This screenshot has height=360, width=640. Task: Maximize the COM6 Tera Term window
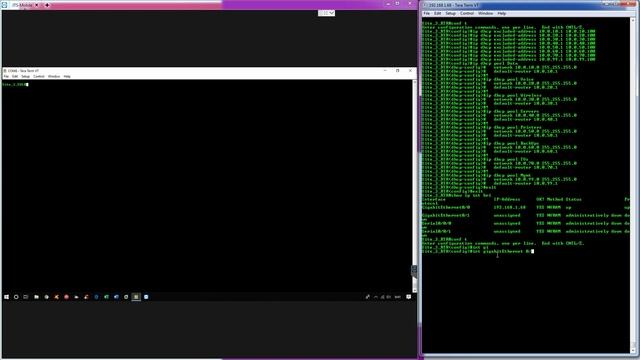[398, 71]
